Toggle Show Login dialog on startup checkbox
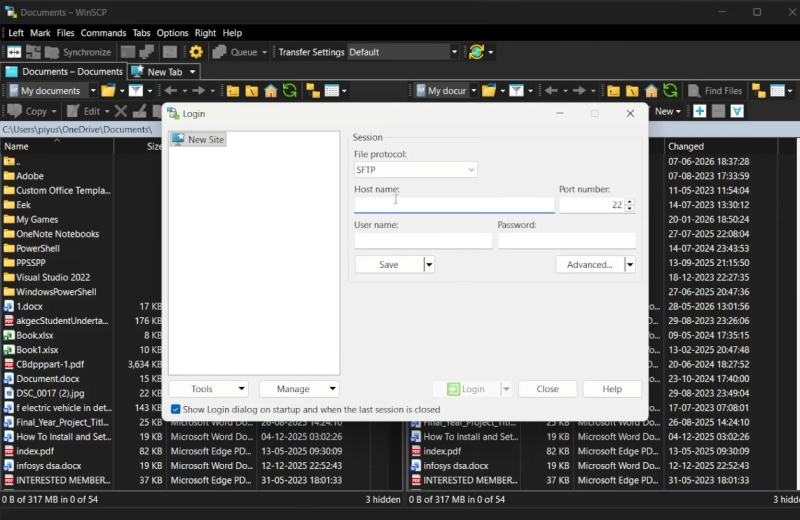 pyautogui.click(x=176, y=409)
